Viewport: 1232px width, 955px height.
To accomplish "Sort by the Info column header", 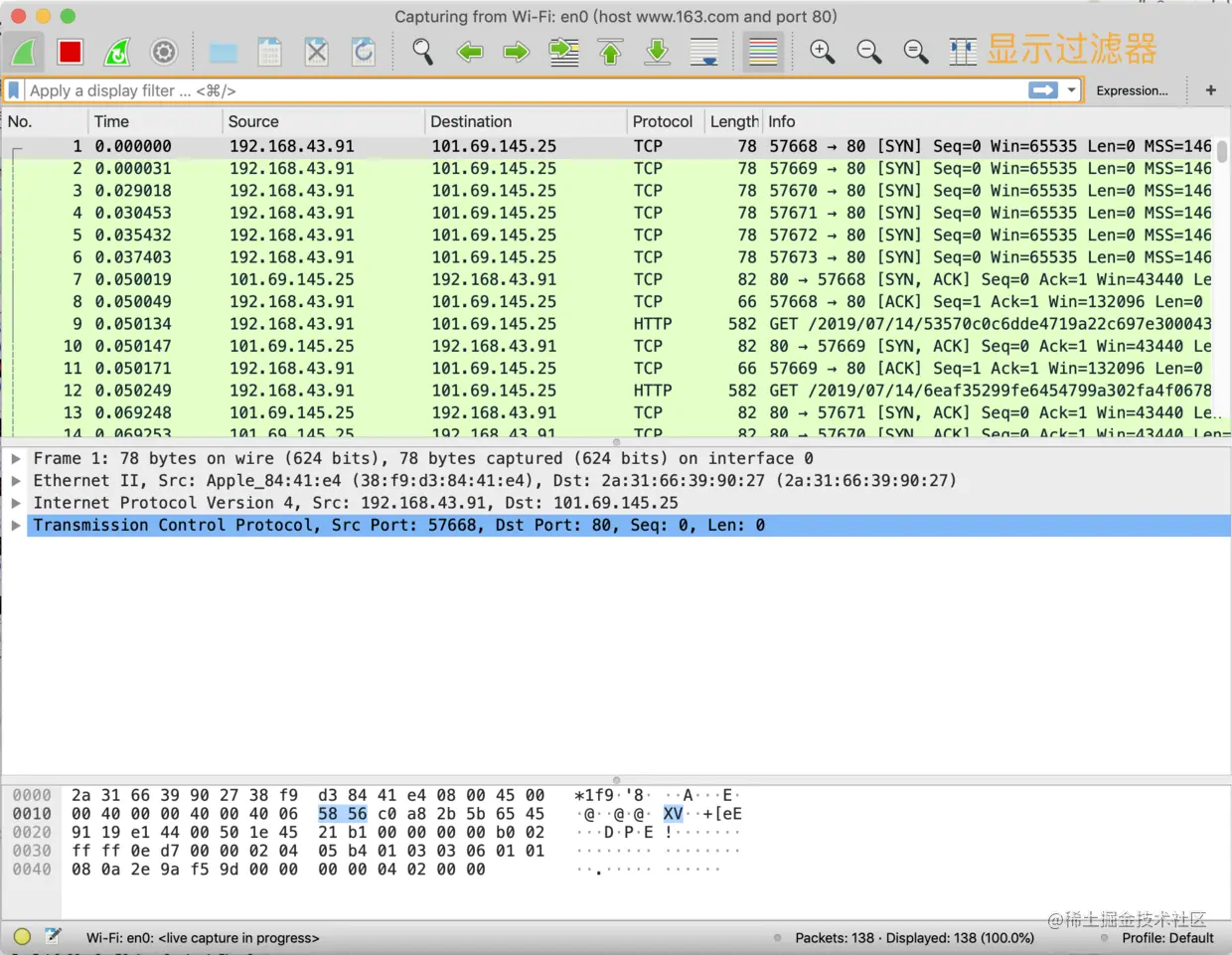I will click(996, 121).
